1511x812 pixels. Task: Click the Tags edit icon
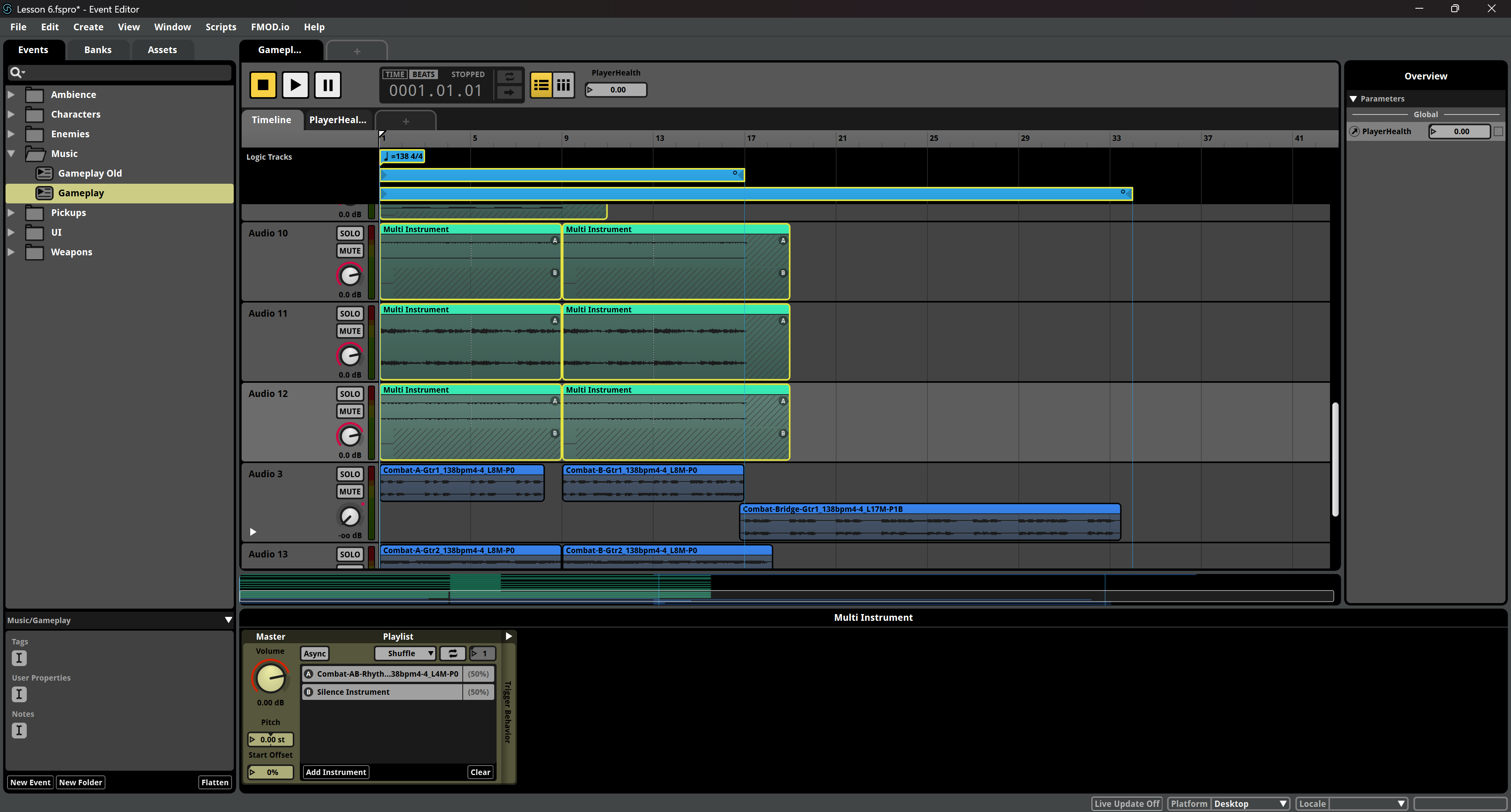click(19, 658)
